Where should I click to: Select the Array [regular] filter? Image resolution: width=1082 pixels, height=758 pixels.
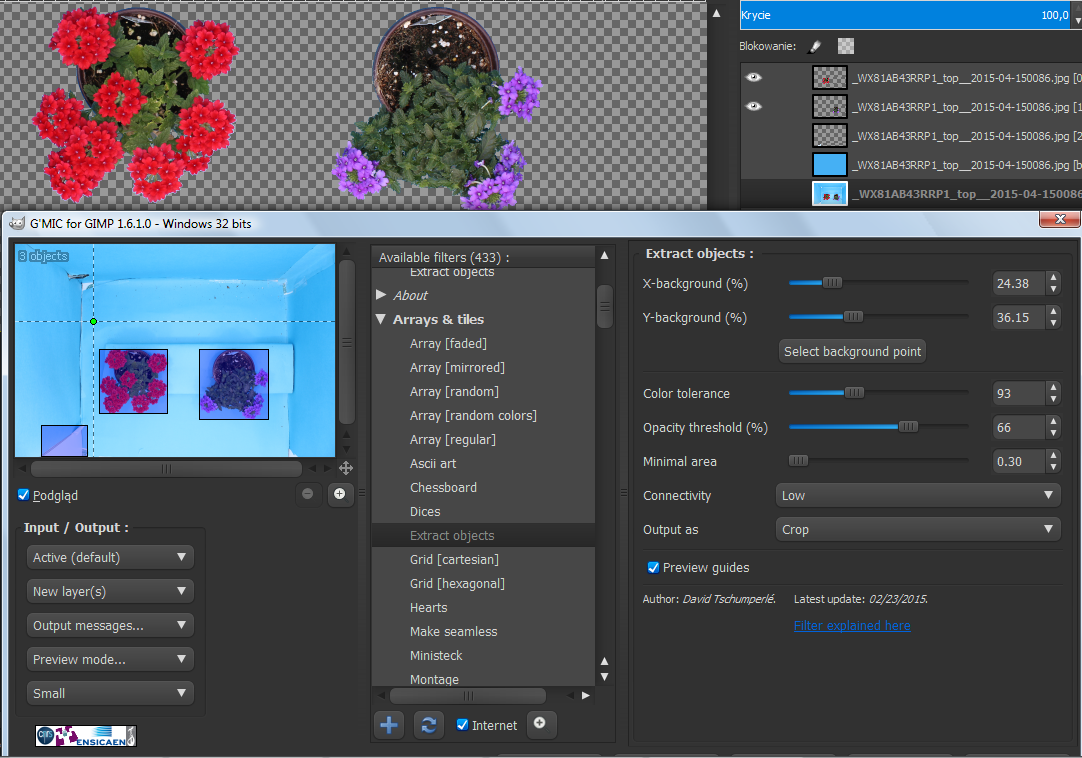point(453,440)
